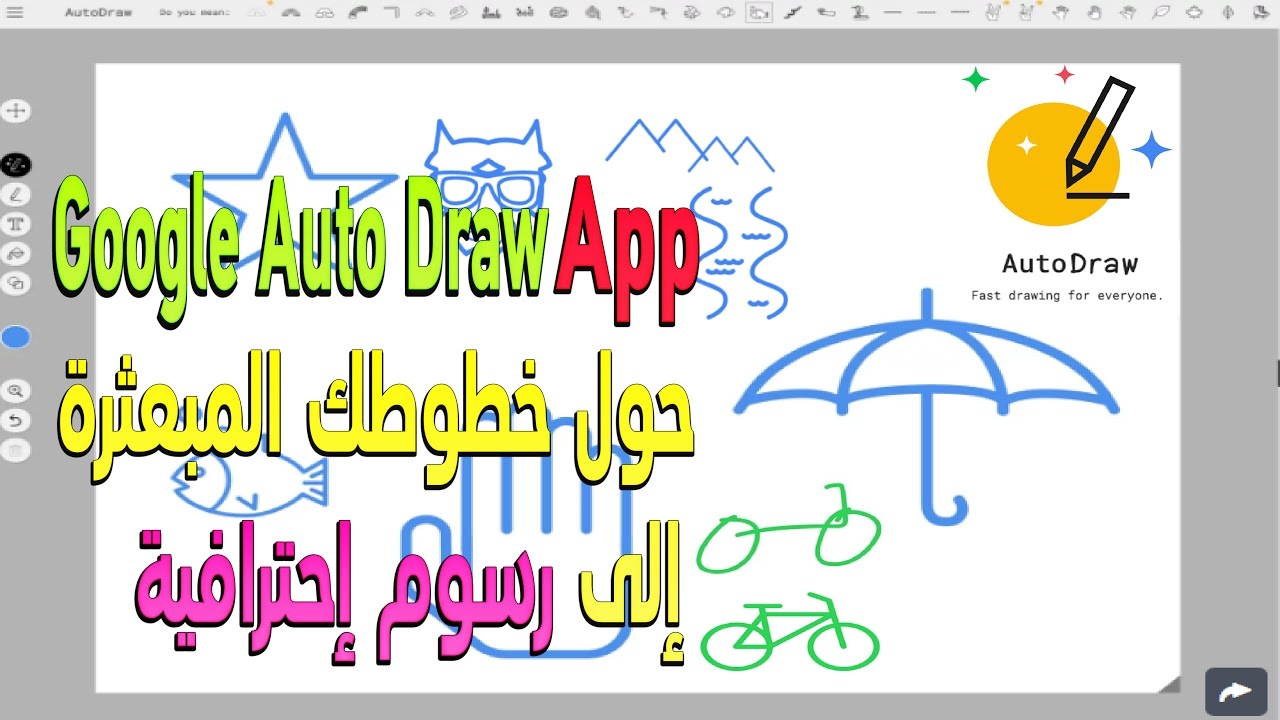This screenshot has width=1280, height=720.
Task: Click the Delete trash tool
Action: point(16,451)
